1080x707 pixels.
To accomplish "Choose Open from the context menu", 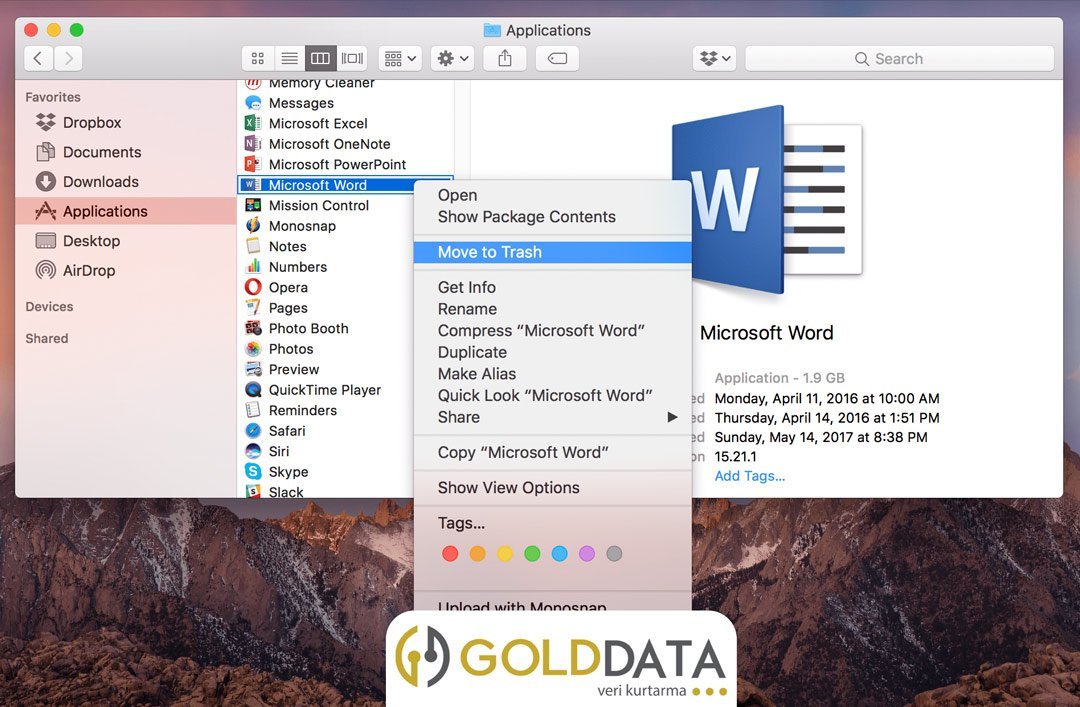I will point(552,196).
